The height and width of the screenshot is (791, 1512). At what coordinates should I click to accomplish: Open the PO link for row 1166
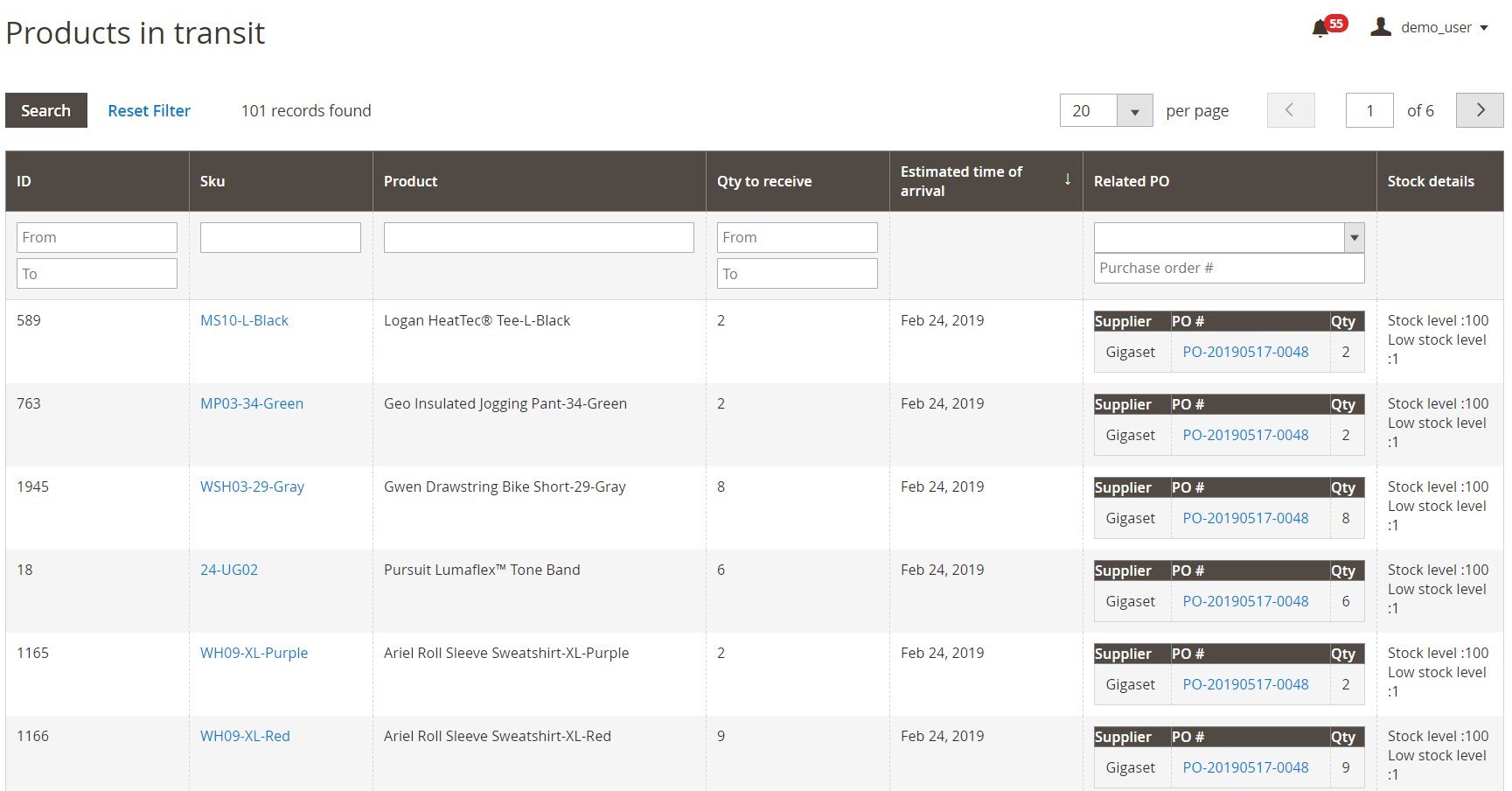tap(1245, 767)
